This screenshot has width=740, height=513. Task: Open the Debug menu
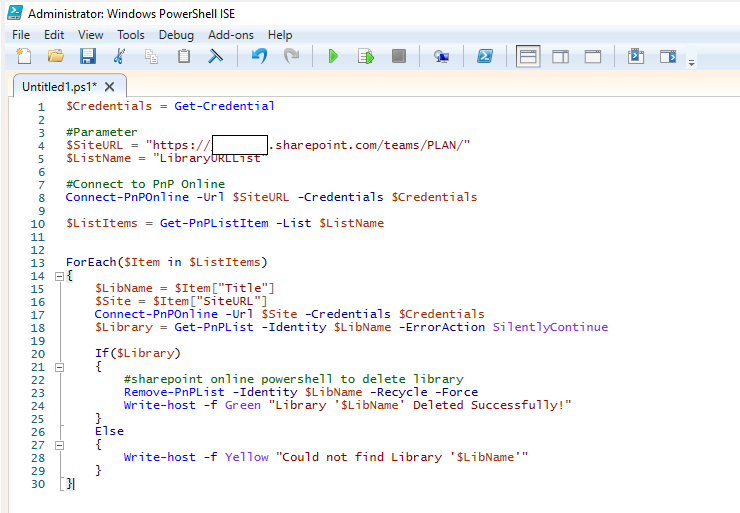pyautogui.click(x=176, y=35)
